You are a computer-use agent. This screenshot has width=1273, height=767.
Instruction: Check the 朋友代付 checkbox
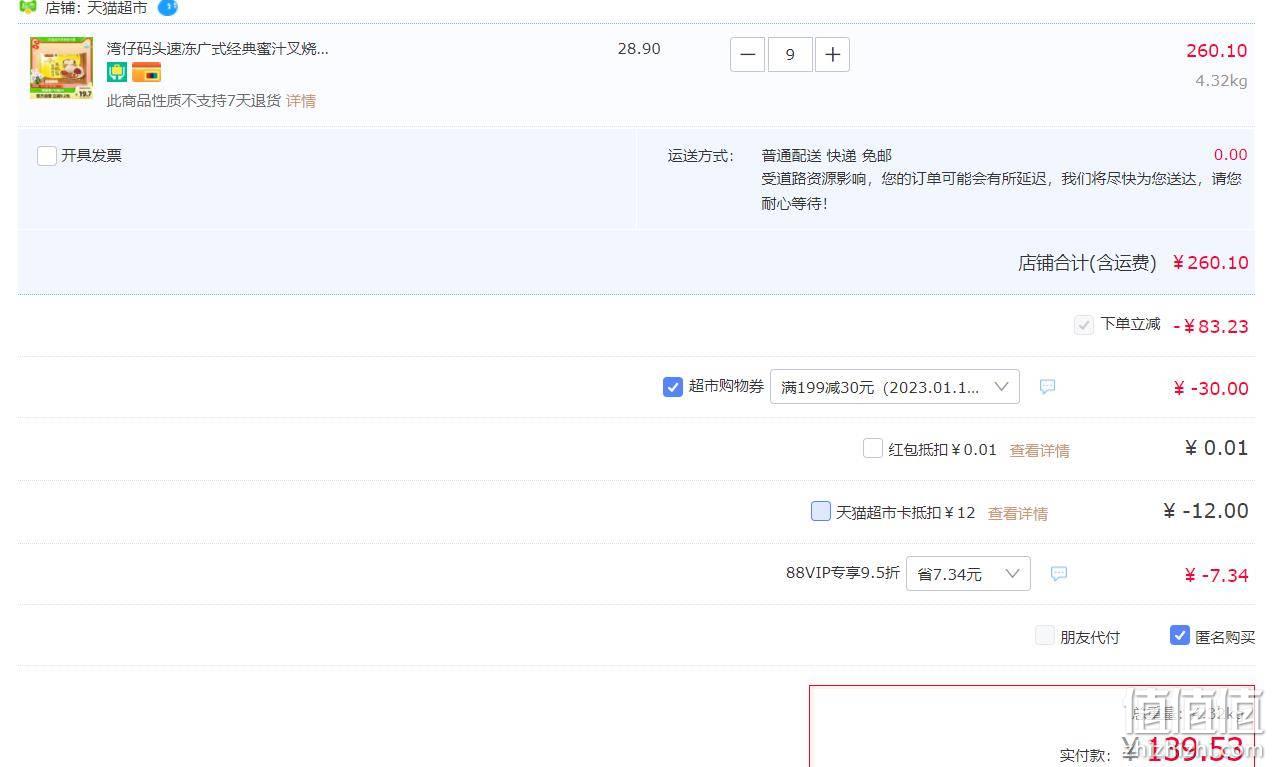pyautogui.click(x=1045, y=636)
